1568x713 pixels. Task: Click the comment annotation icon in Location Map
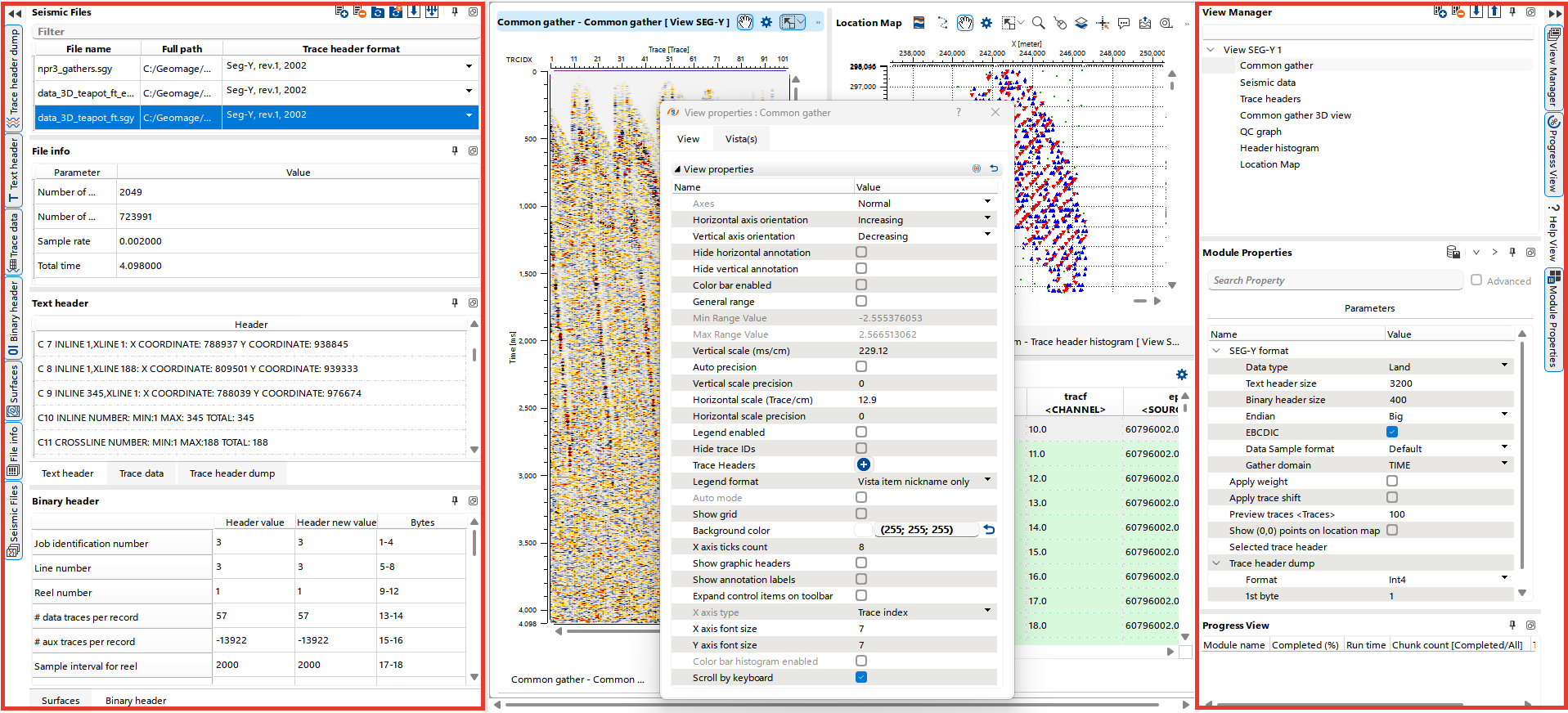click(1124, 23)
